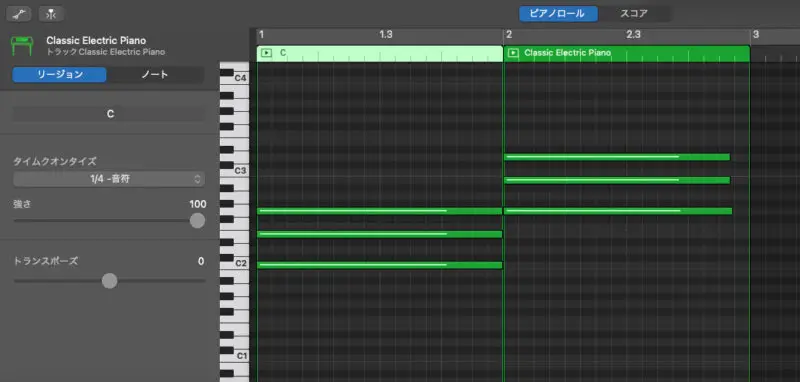Click the play icon in the Classic Electric Piano region header
Image resolution: width=800 pixels, height=382 pixels.
pos(513,53)
